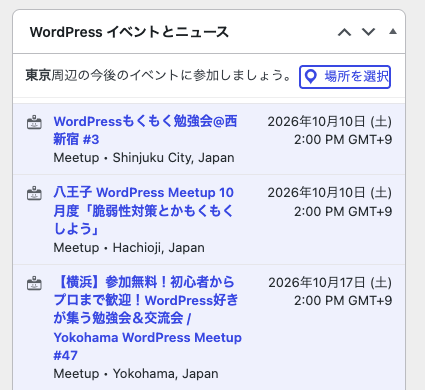Click the 東京周辺の今後のイベント message text
The height and width of the screenshot is (390, 425).
point(159,75)
